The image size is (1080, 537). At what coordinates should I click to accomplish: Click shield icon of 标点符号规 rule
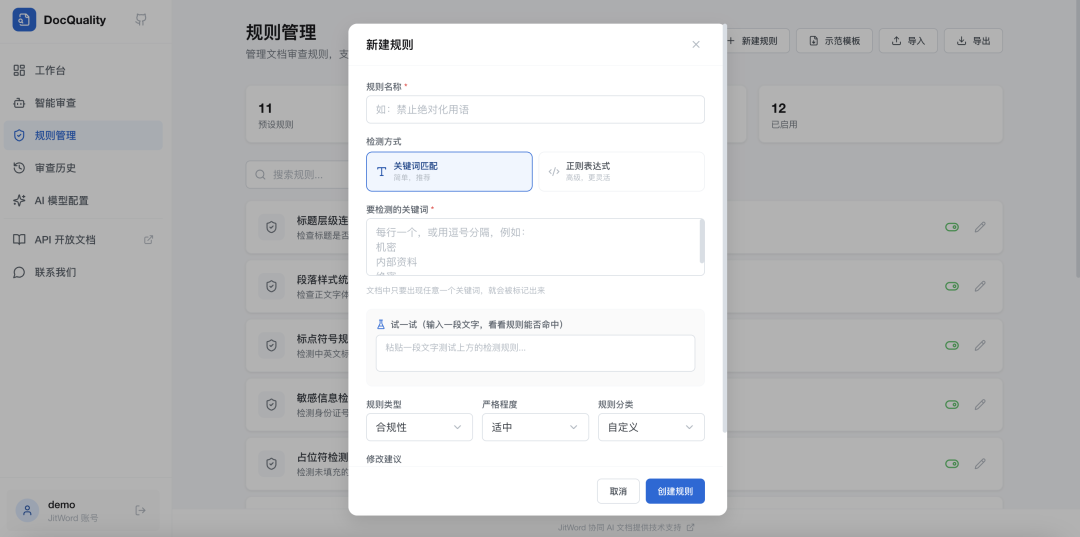click(x=271, y=345)
